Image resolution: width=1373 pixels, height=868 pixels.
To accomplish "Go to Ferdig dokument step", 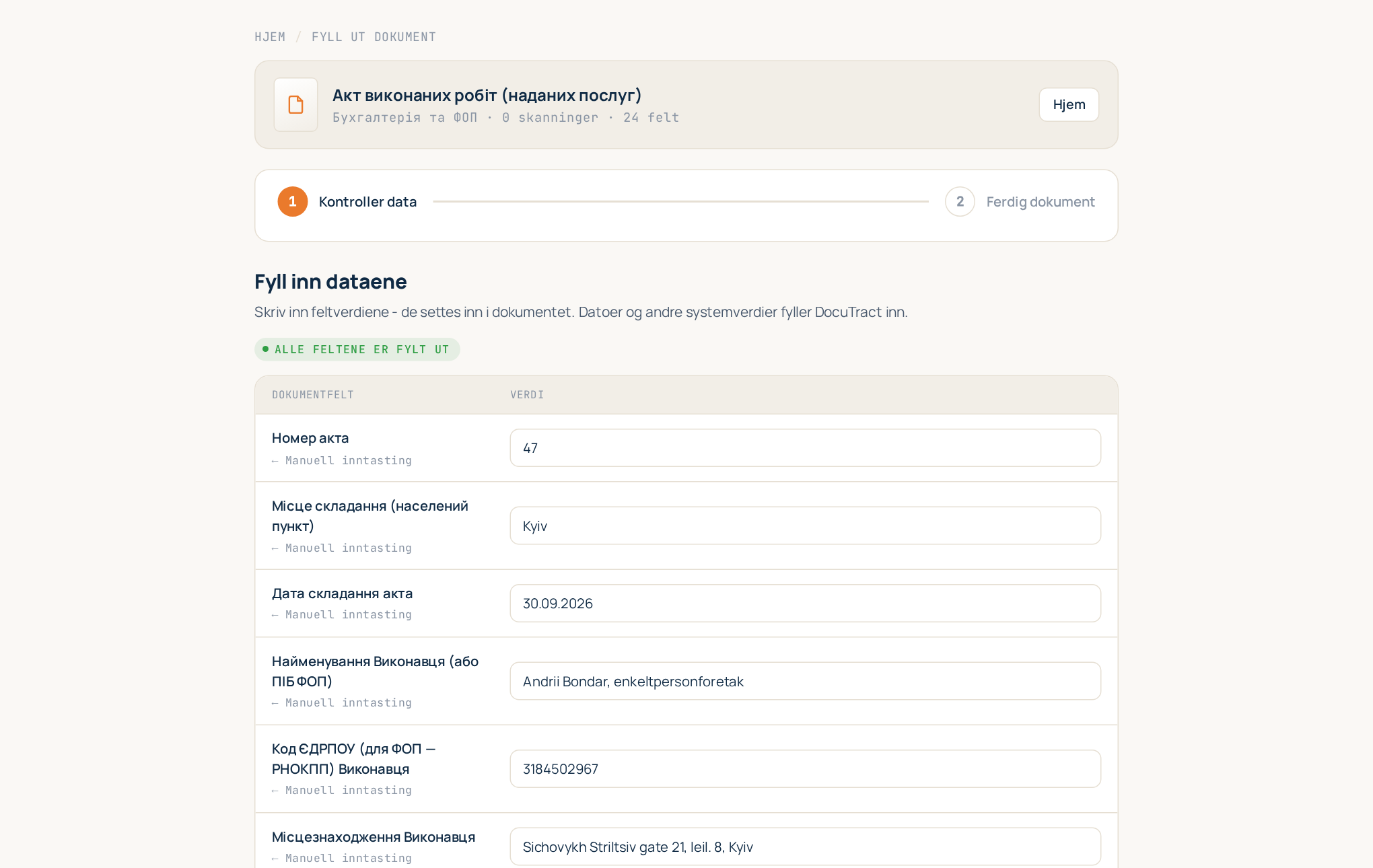I will 1041,202.
